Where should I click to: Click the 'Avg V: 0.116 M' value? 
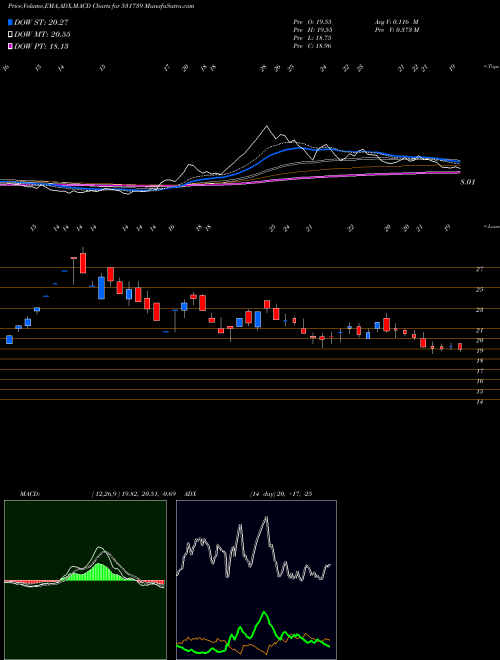click(x=396, y=21)
